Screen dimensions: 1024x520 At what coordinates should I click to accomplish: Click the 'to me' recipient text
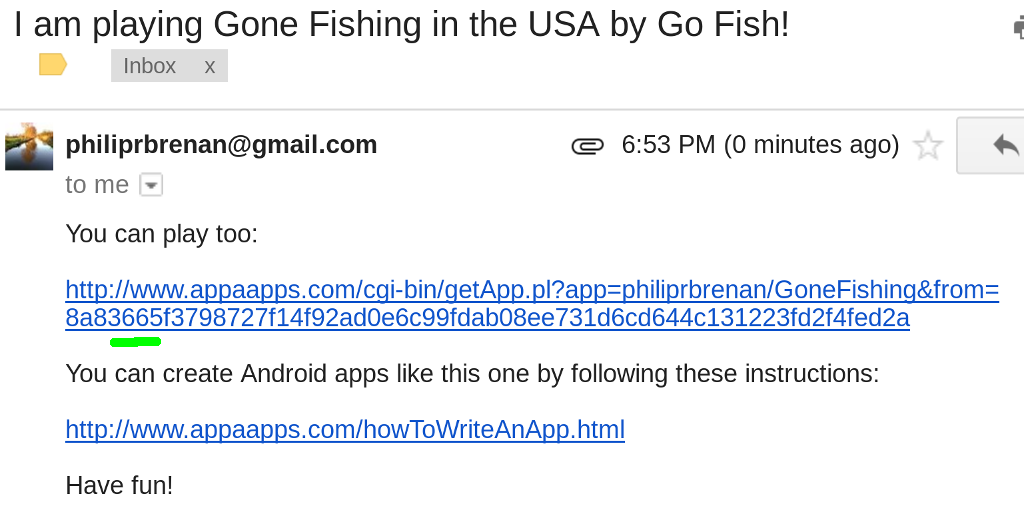[97, 185]
